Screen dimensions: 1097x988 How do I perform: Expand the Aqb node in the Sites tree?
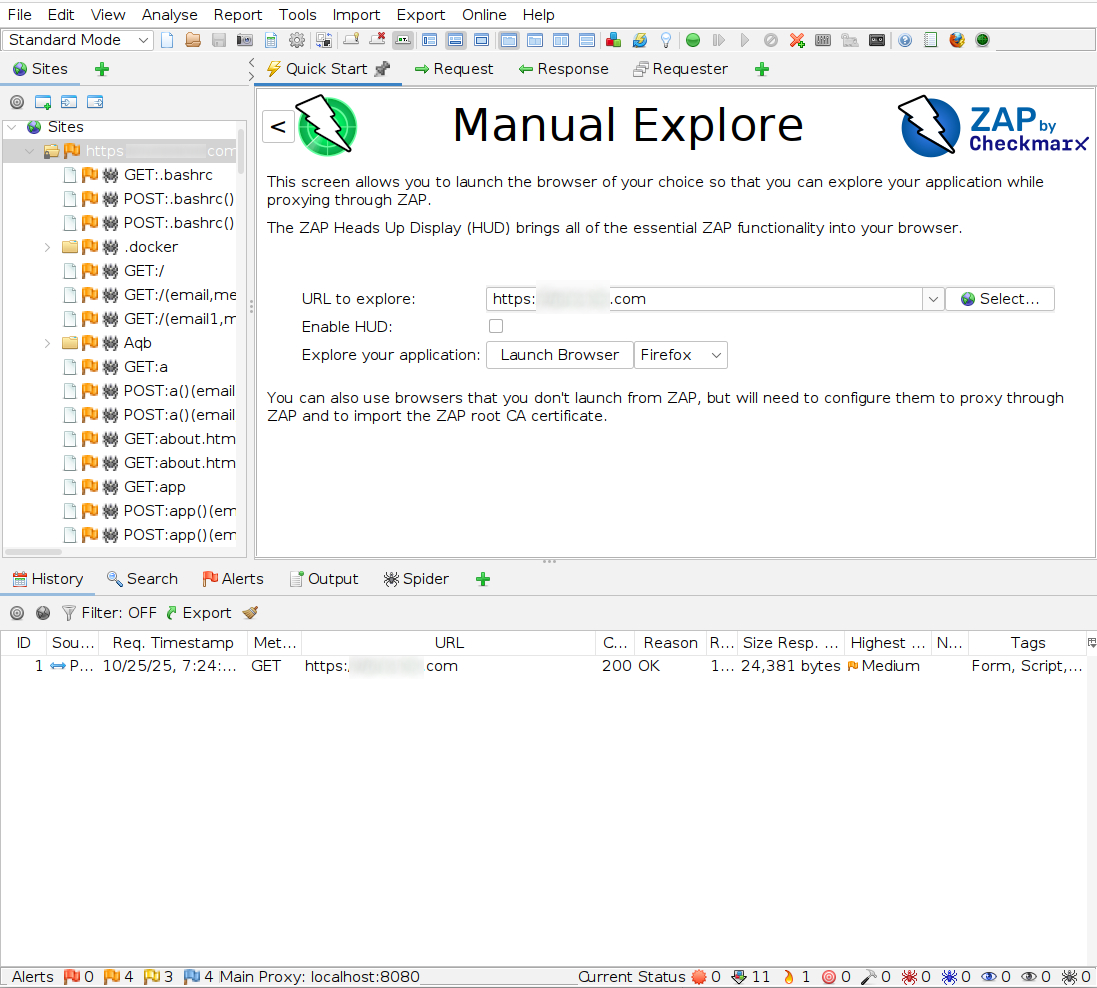click(47, 343)
